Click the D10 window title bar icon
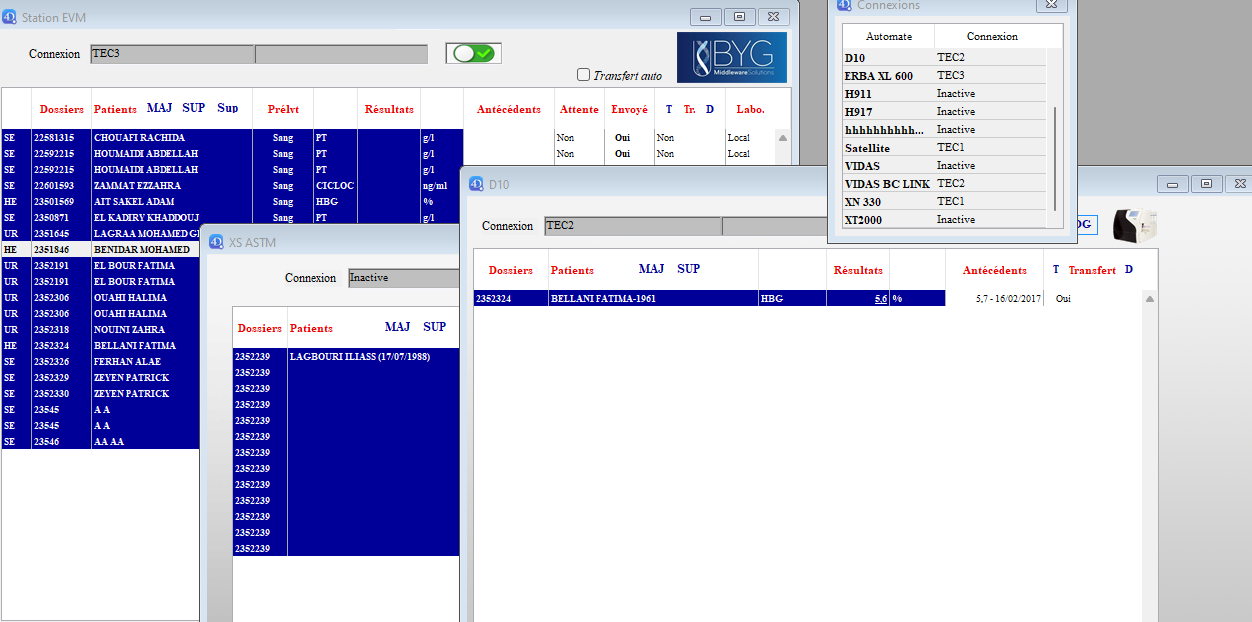 point(475,184)
